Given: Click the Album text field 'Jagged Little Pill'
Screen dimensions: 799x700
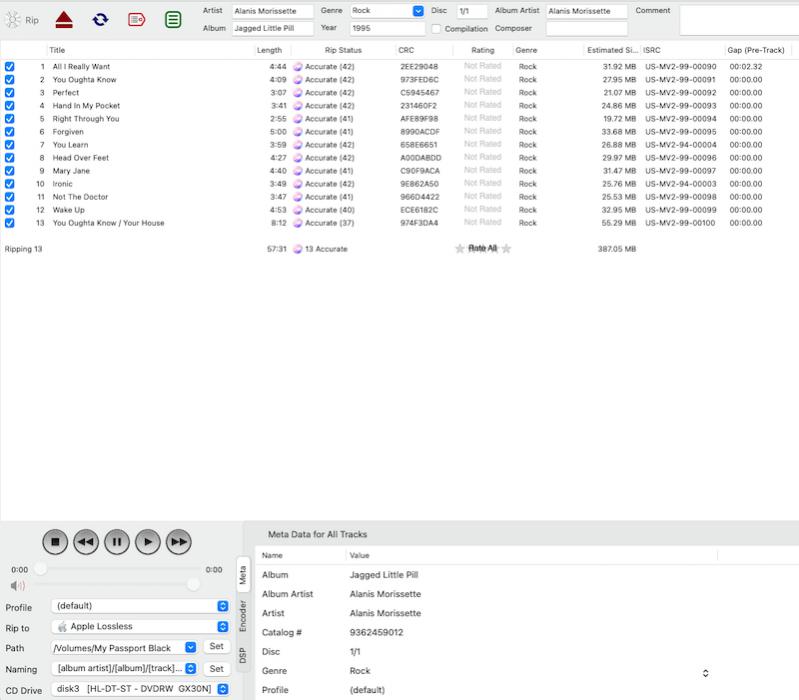Looking at the screenshot, I should (x=273, y=29).
